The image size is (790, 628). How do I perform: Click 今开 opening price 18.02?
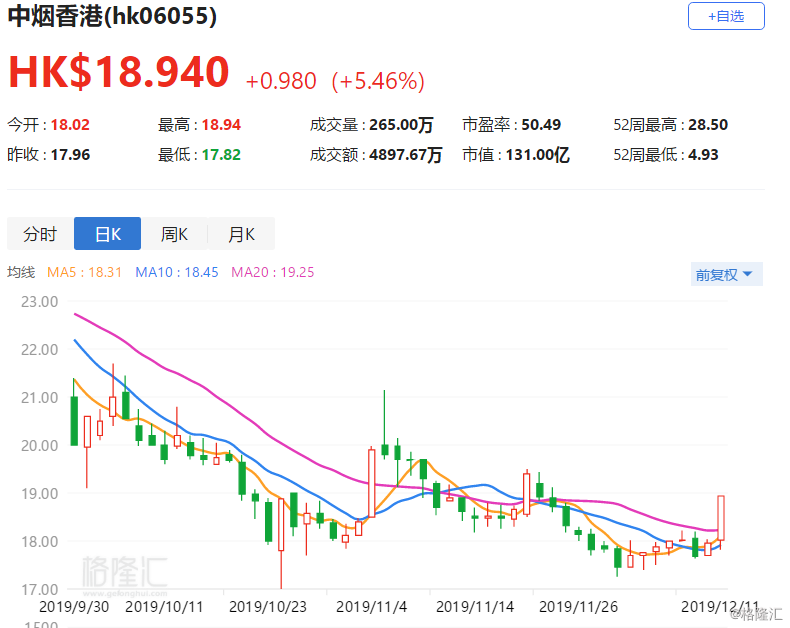point(70,124)
